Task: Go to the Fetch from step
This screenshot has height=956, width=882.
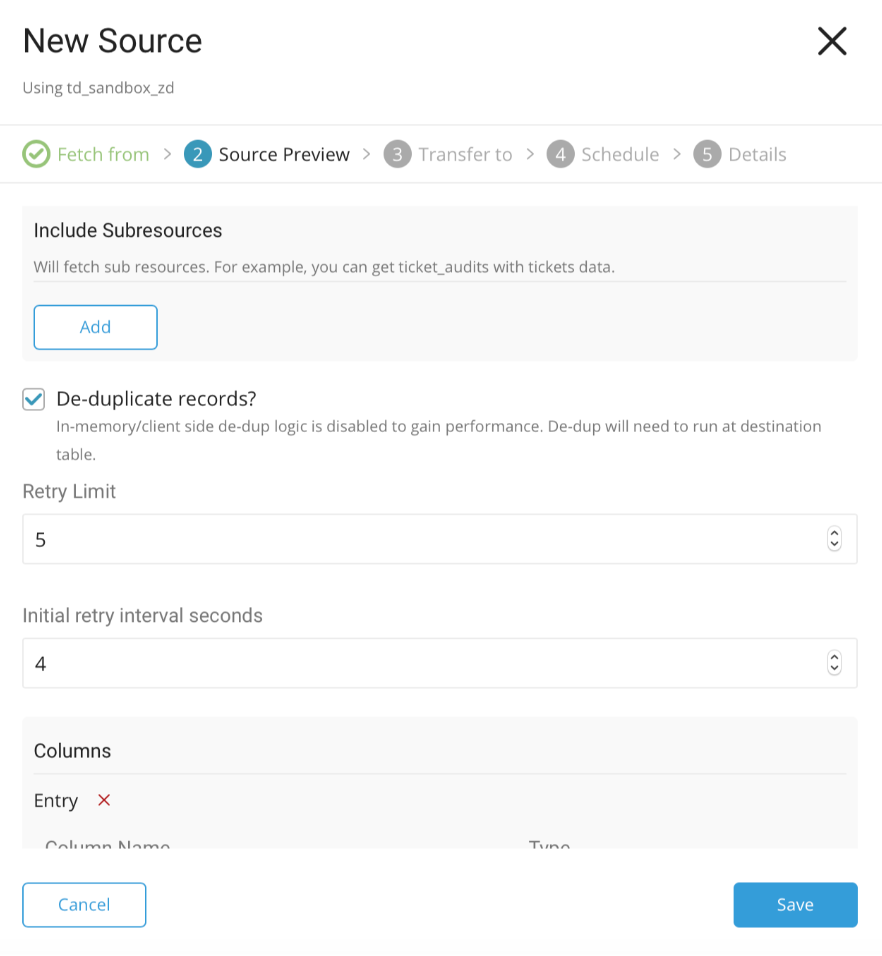Action: (x=103, y=154)
